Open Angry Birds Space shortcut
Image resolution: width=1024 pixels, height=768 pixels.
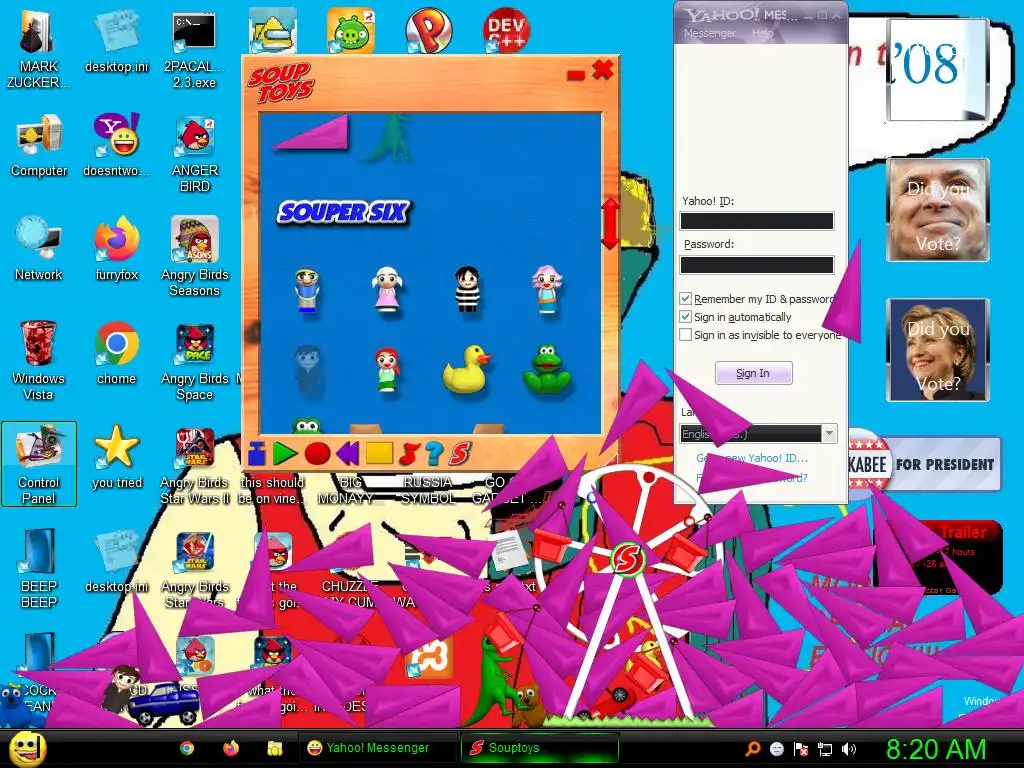click(x=195, y=360)
